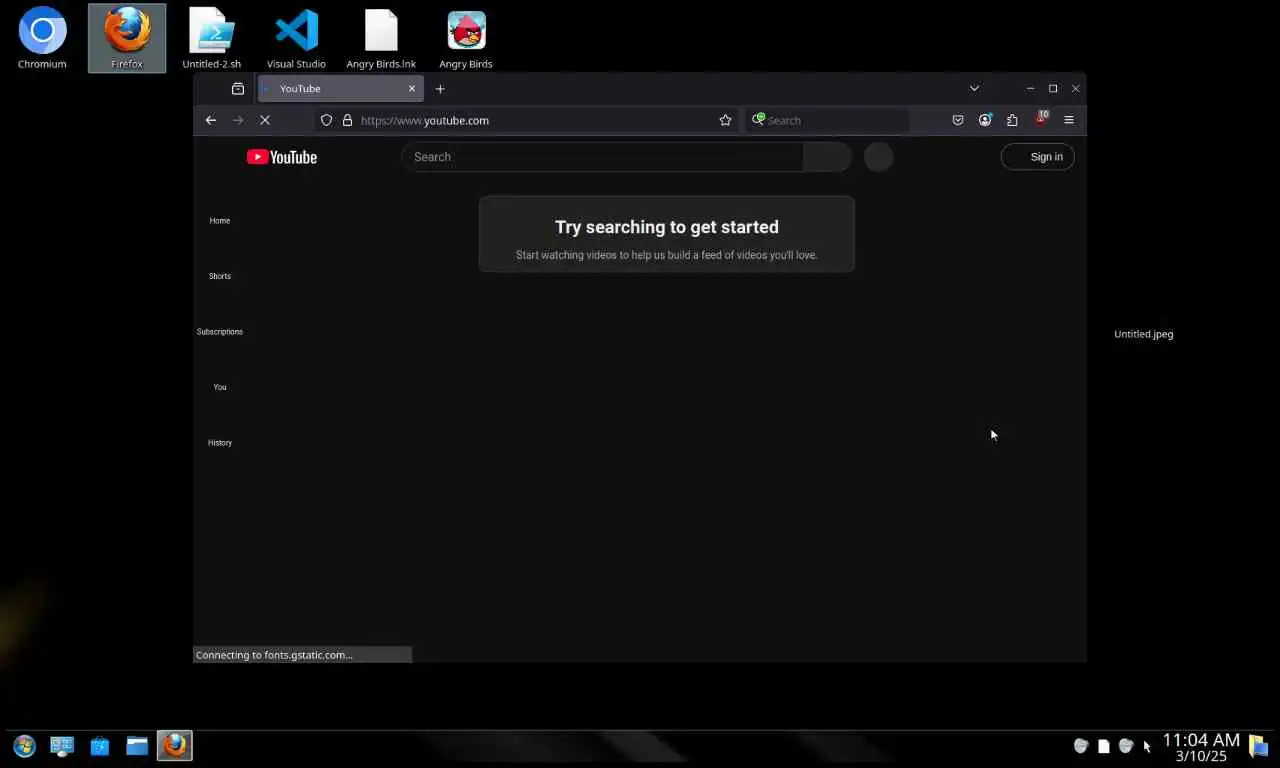The height and width of the screenshot is (768, 1280).
Task: Open History in YouTube sidebar
Action: point(220,443)
